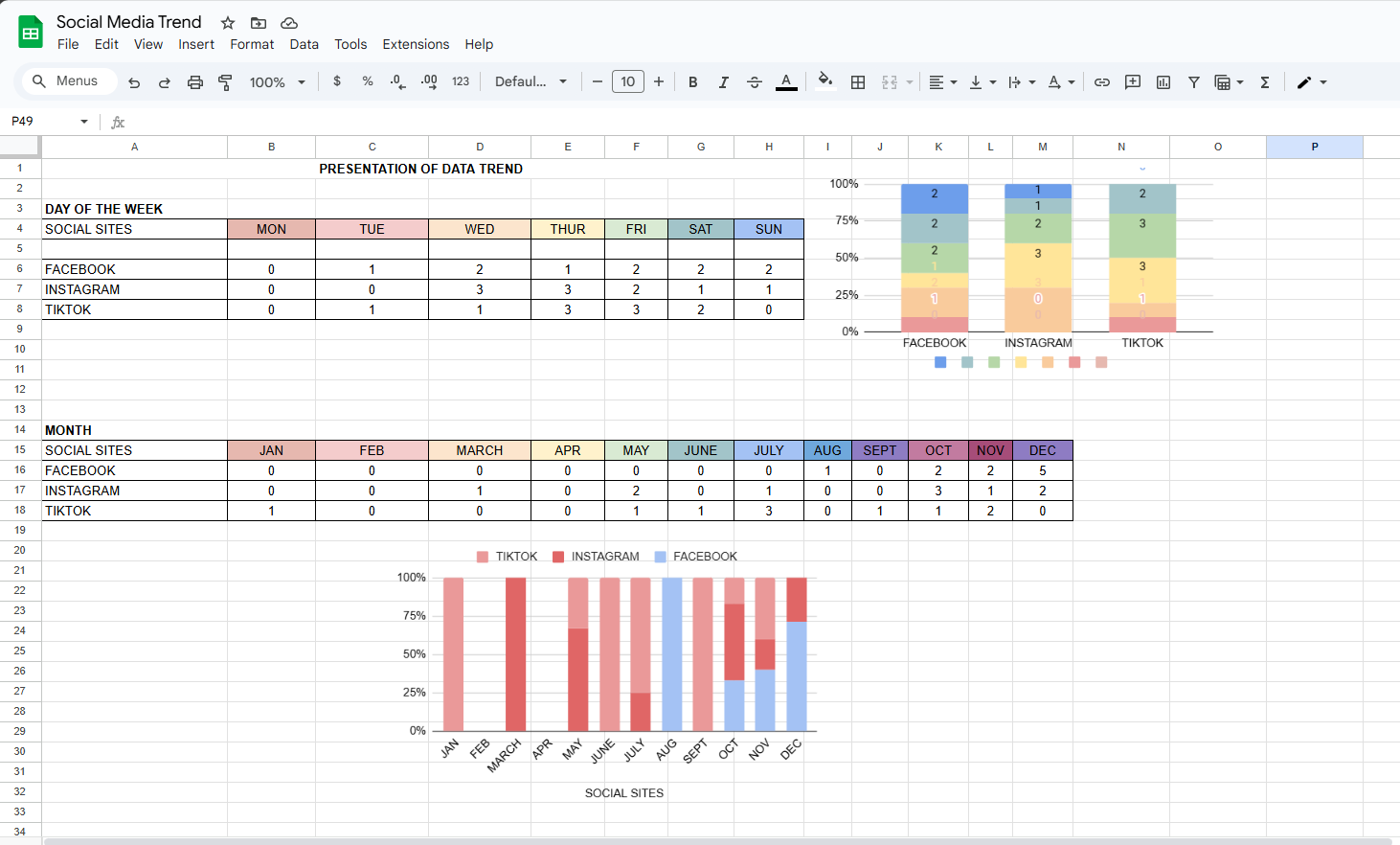The height and width of the screenshot is (845, 1400).
Task: Search the Menus box
Action: click(69, 81)
